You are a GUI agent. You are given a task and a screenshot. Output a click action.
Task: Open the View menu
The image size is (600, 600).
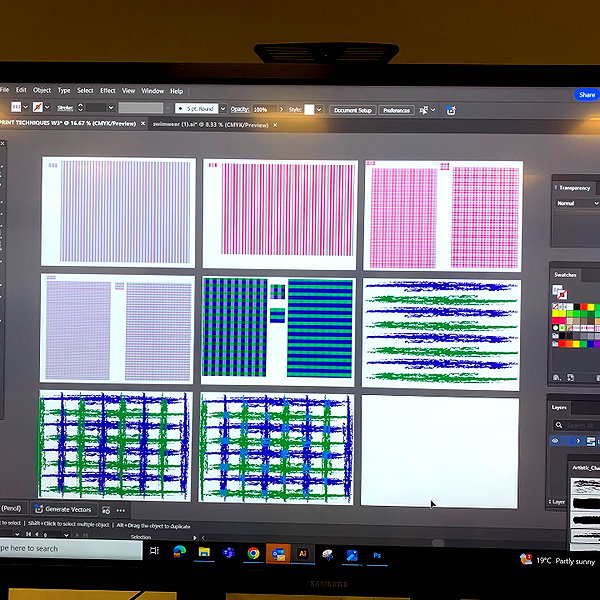click(x=128, y=91)
